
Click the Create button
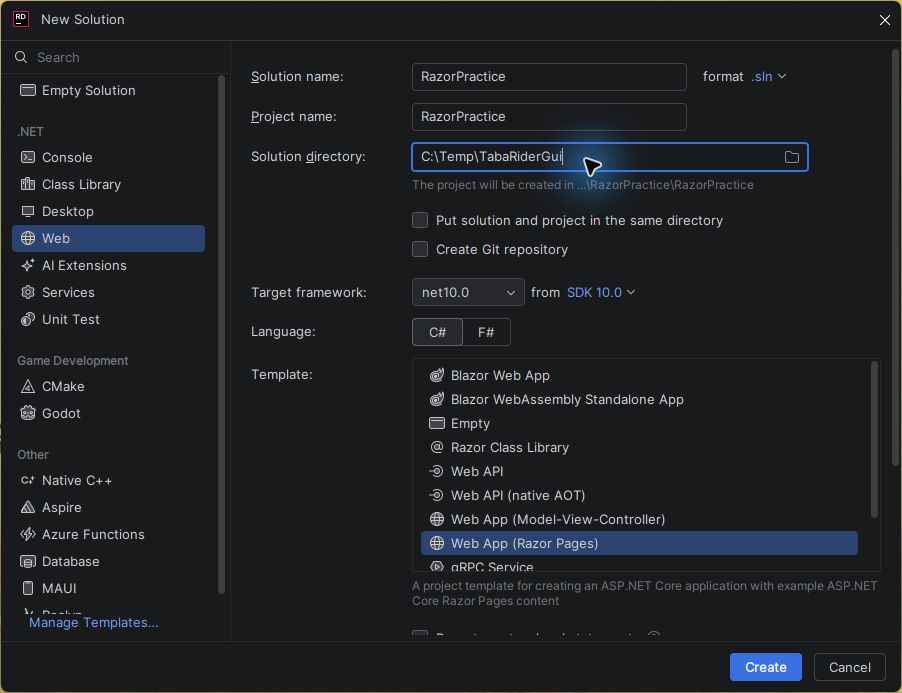tap(766, 667)
